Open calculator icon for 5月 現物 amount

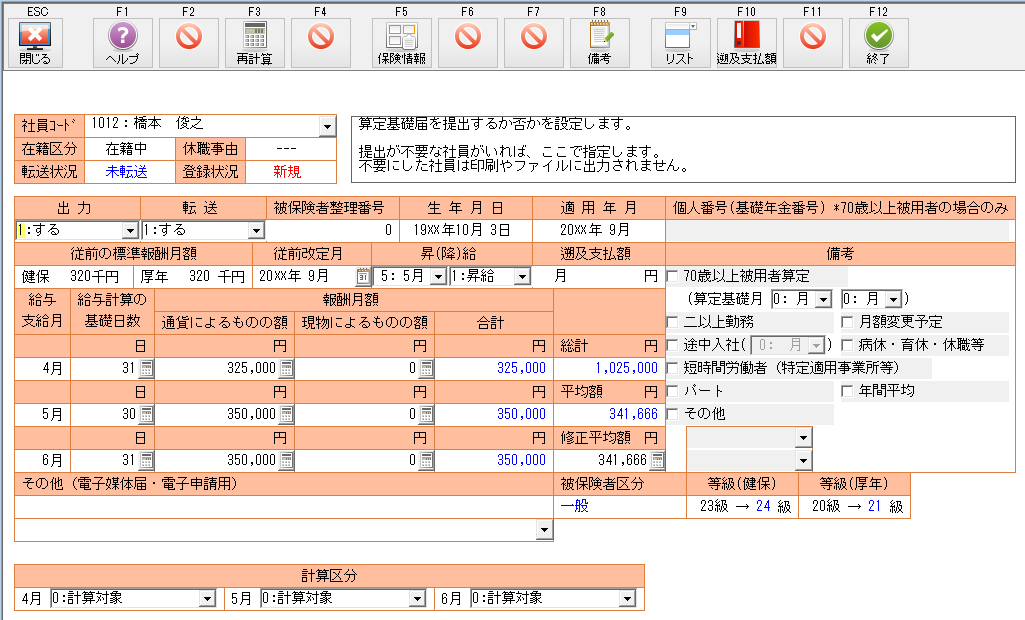[x=426, y=414]
